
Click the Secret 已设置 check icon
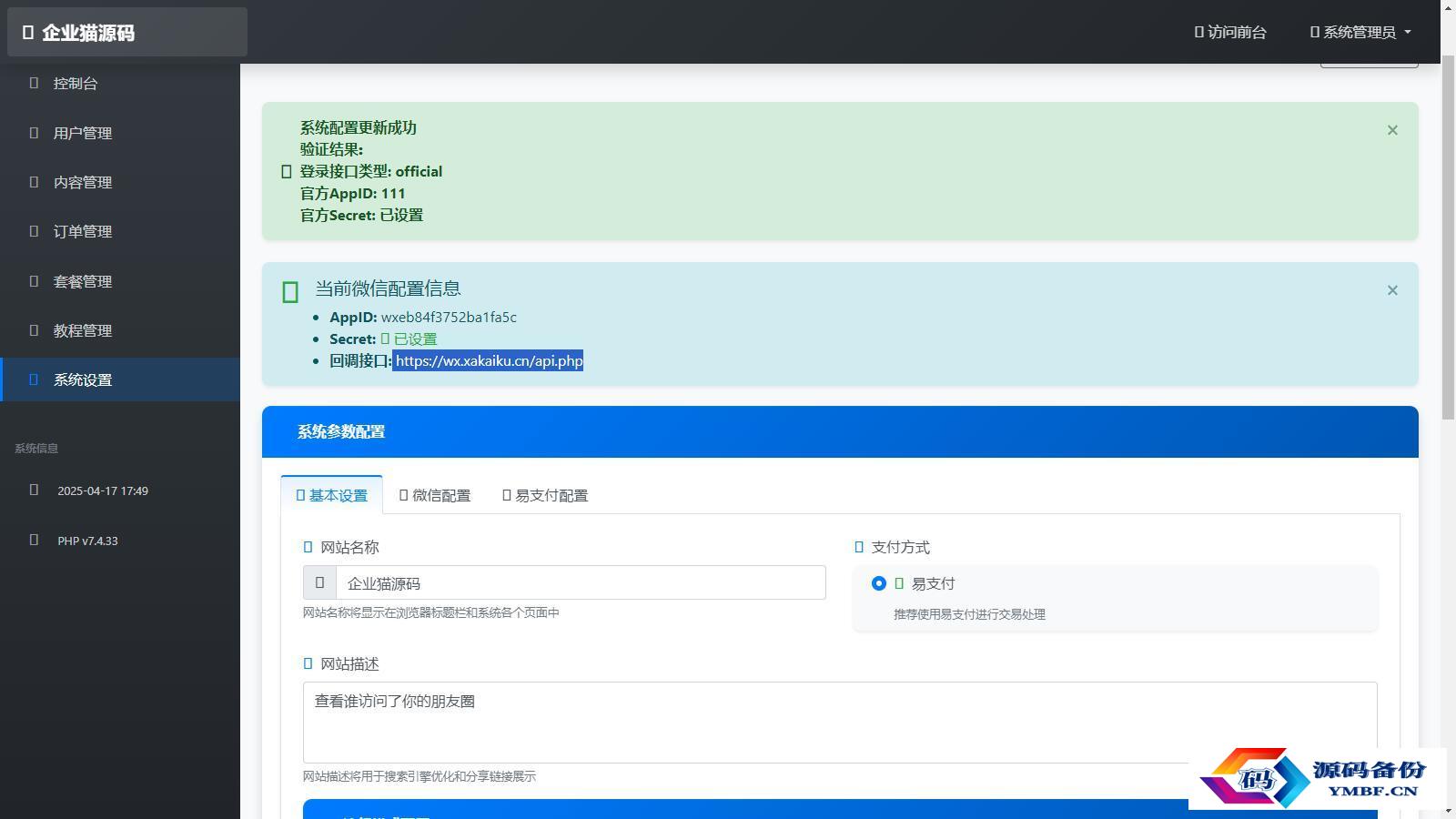pos(385,339)
